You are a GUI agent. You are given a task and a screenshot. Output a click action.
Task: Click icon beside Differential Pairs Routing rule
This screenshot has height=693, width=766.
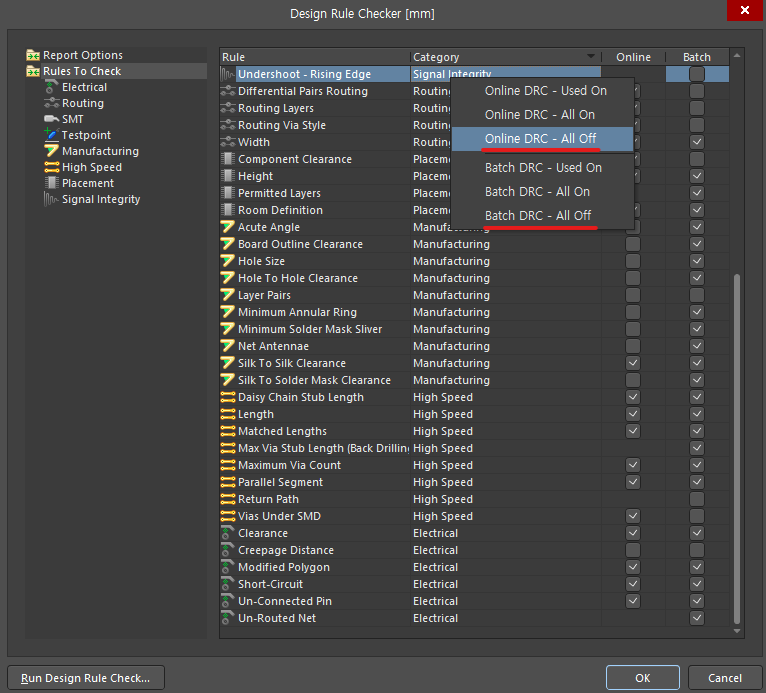click(x=228, y=91)
